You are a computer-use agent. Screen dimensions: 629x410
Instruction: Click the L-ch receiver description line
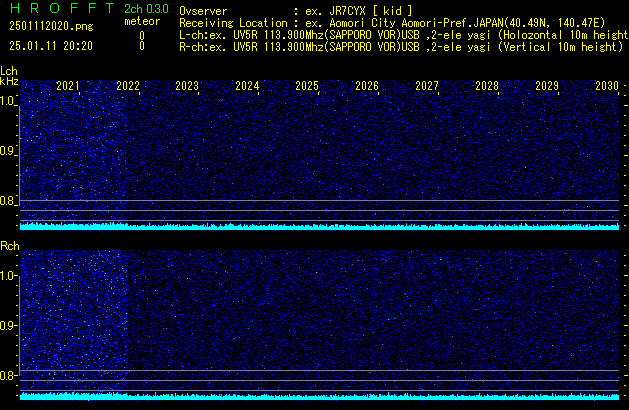(404, 35)
